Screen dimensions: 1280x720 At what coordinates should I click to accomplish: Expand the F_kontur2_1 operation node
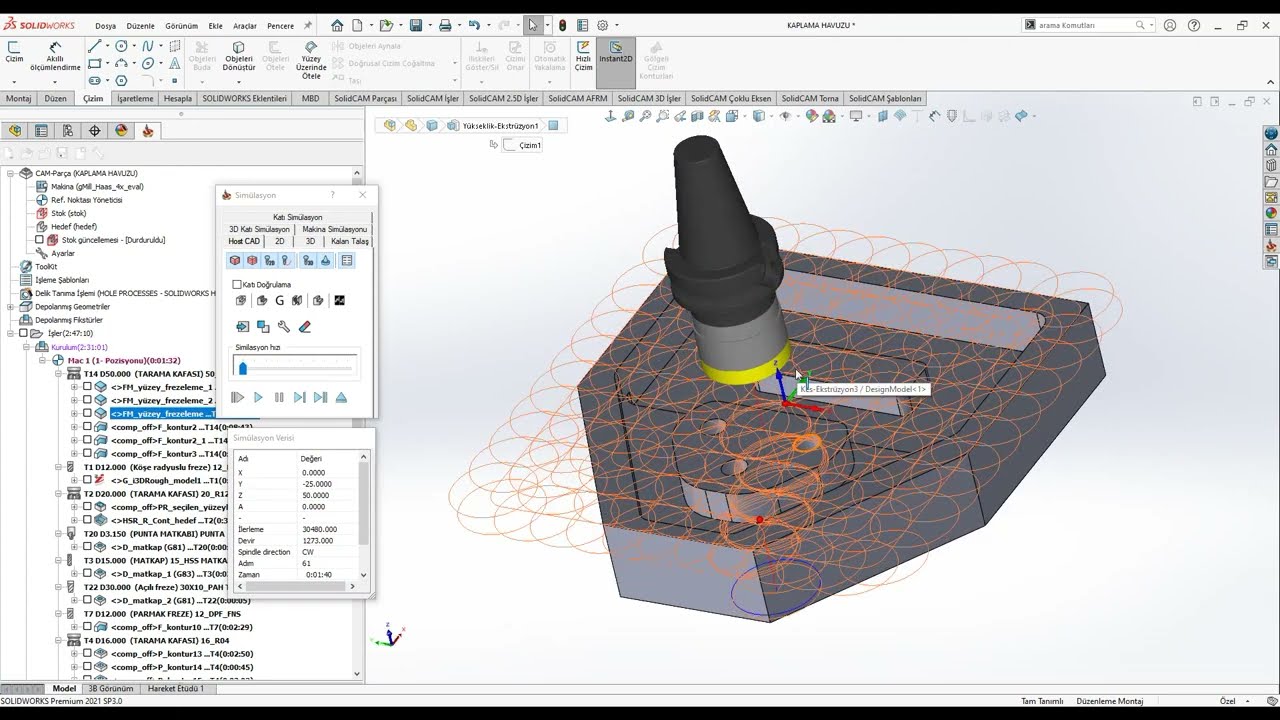(x=75, y=440)
